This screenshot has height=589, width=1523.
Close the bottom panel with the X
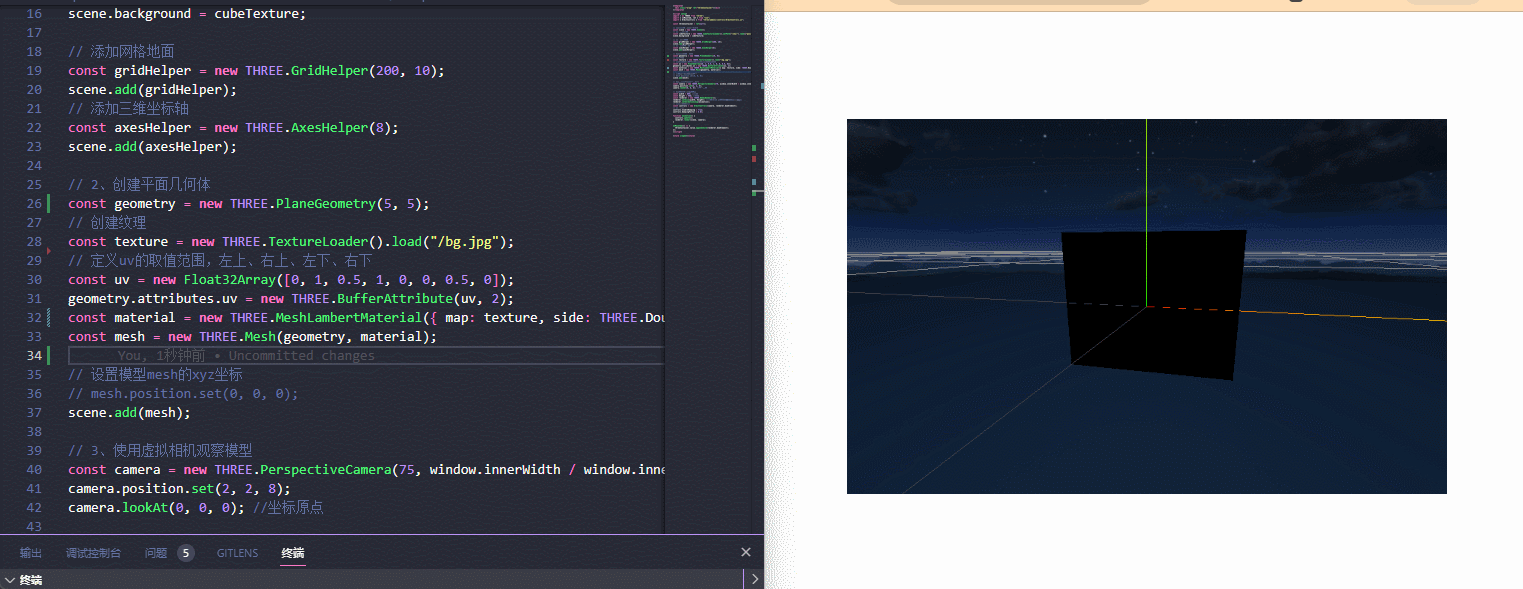745,552
